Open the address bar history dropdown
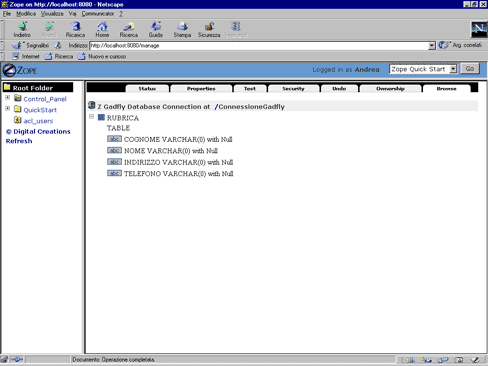Screen dimensions: 488x366 click(x=432, y=46)
